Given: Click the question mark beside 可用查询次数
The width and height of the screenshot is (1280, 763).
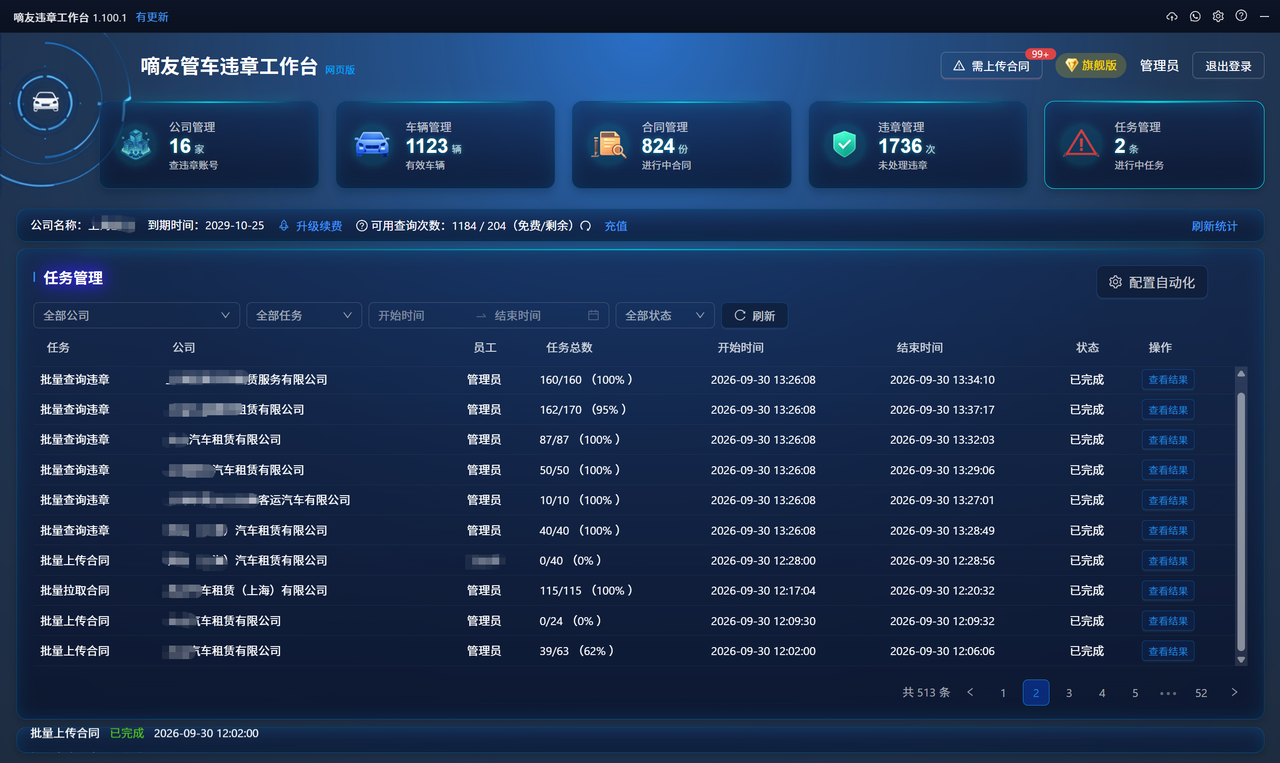Looking at the screenshot, I should tap(362, 226).
